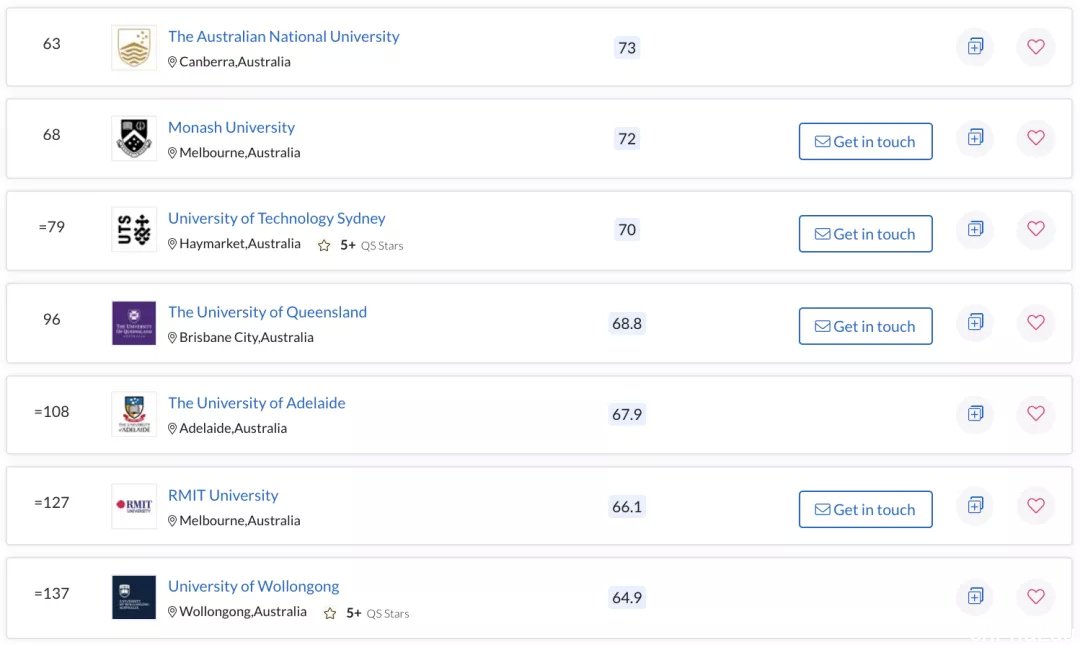Add University of Queensland to compare
The width and height of the screenshot is (1080, 645).
pos(975,322)
